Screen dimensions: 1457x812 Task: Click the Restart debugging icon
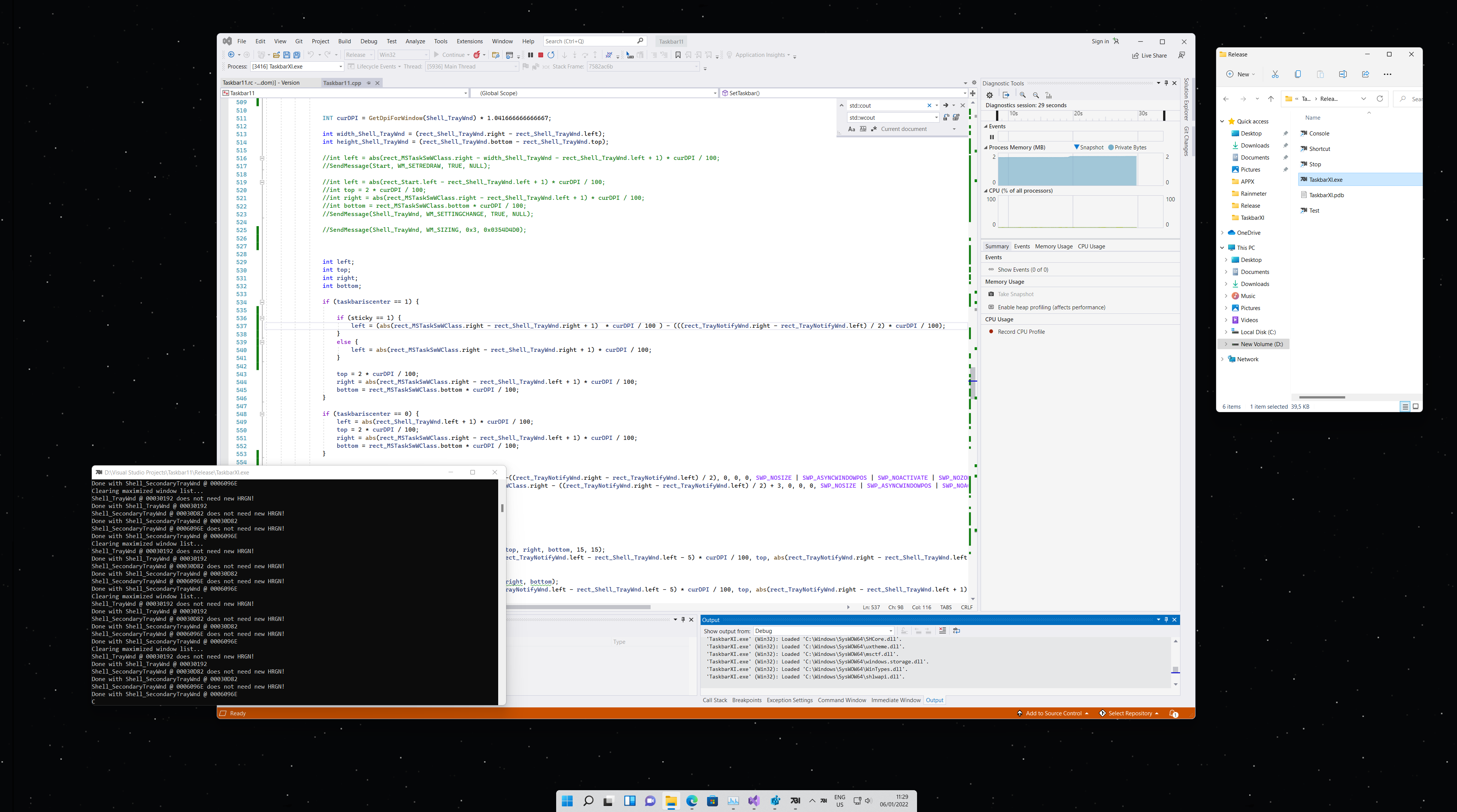(x=551, y=55)
